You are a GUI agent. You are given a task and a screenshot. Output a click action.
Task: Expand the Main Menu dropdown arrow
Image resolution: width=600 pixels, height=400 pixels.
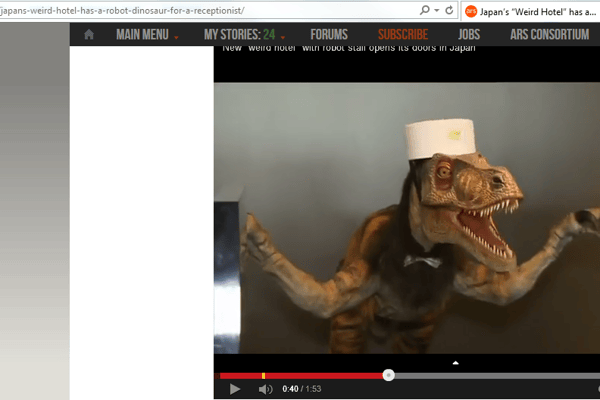pyautogui.click(x=177, y=37)
